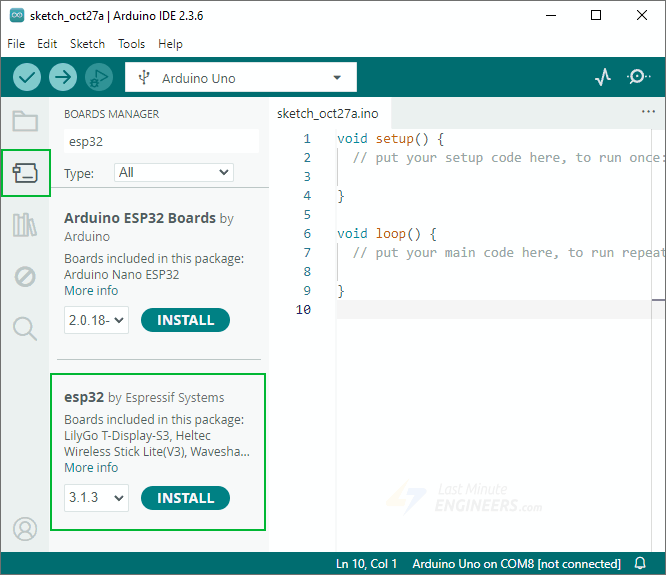
Task: Install esp32 by Espressif Systems
Action: tap(185, 498)
